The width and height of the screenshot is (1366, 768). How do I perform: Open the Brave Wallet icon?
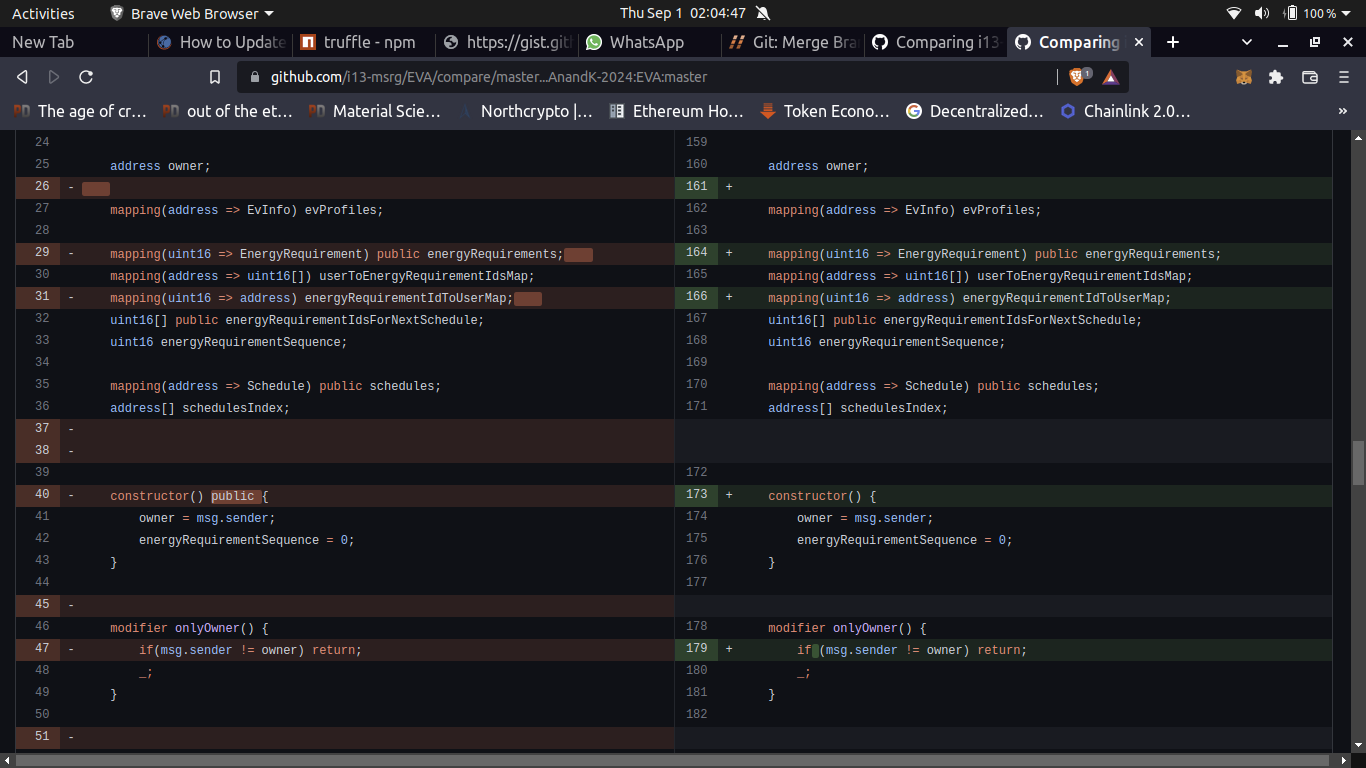point(1312,76)
